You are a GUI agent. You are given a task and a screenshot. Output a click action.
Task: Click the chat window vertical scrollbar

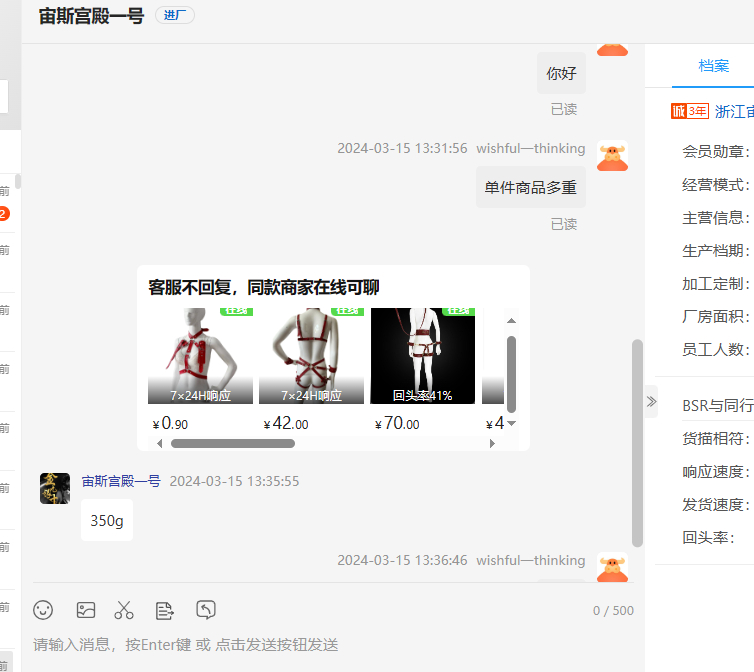pos(637,440)
